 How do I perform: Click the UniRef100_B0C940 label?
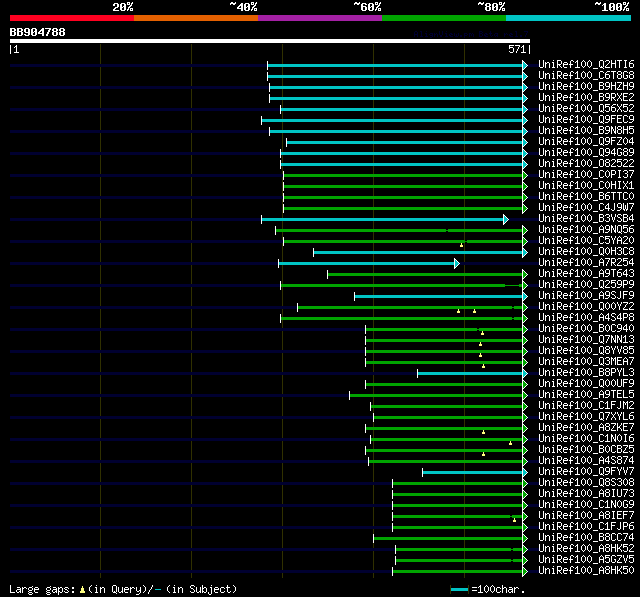586,329
